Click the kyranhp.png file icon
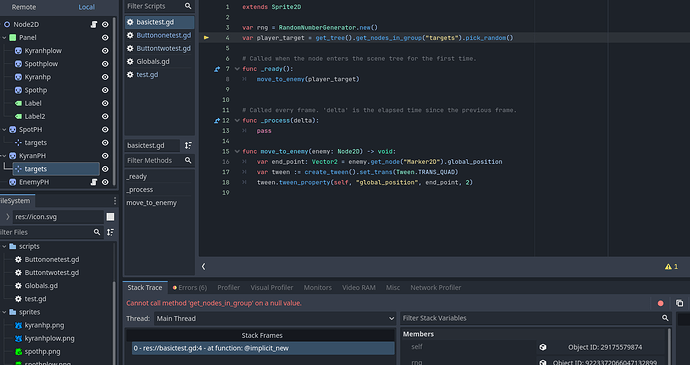Image resolution: width=690 pixels, height=365 pixels. 18,325
